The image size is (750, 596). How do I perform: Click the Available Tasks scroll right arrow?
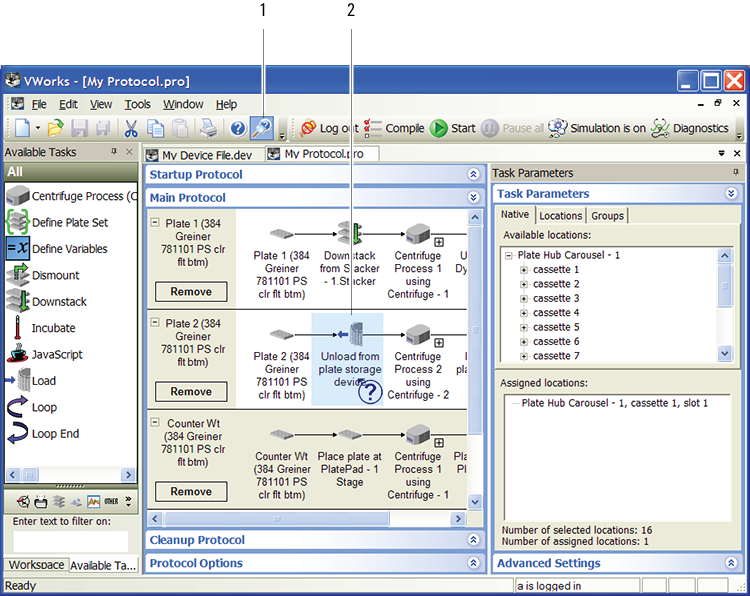(x=128, y=475)
